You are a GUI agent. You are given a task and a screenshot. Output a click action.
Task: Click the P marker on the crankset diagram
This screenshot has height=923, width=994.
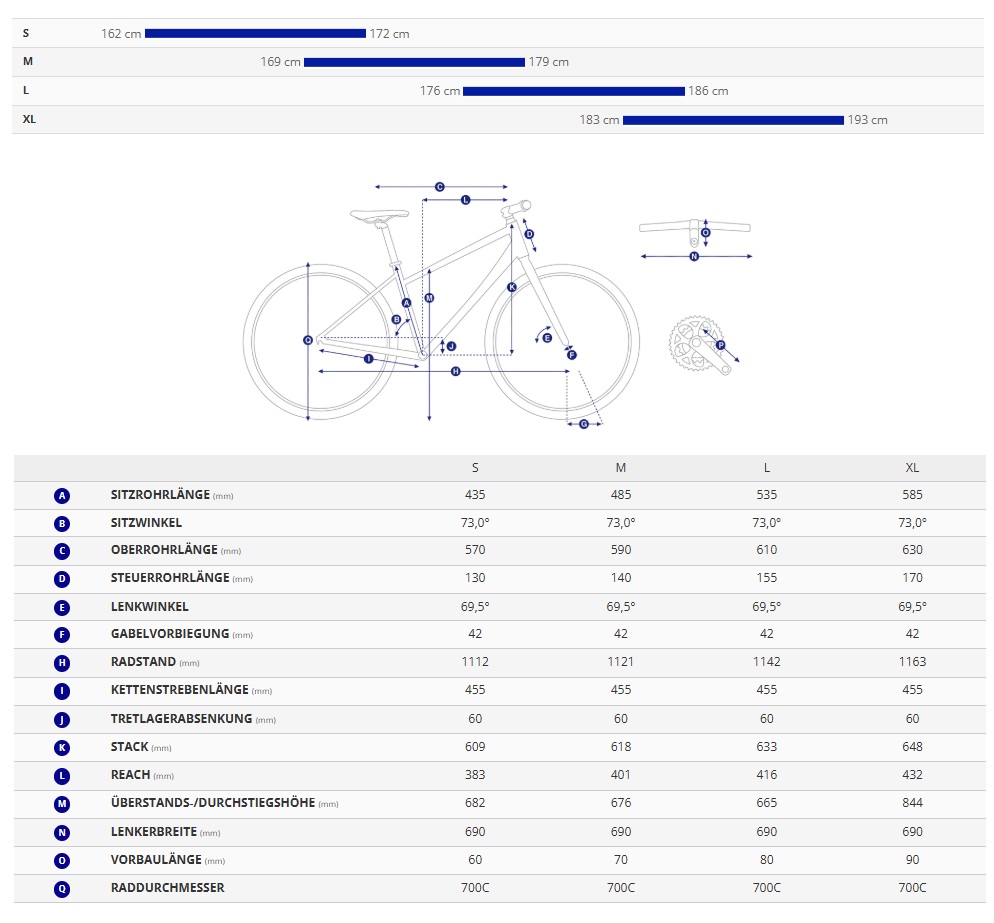click(x=720, y=345)
